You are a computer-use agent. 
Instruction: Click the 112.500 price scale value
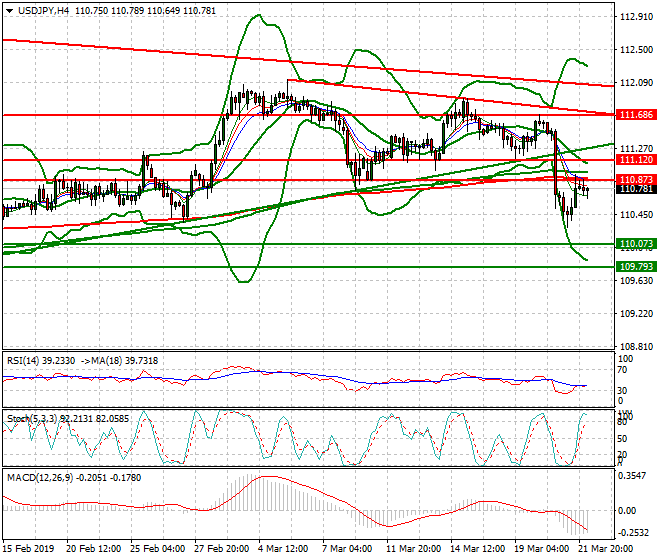point(636,50)
